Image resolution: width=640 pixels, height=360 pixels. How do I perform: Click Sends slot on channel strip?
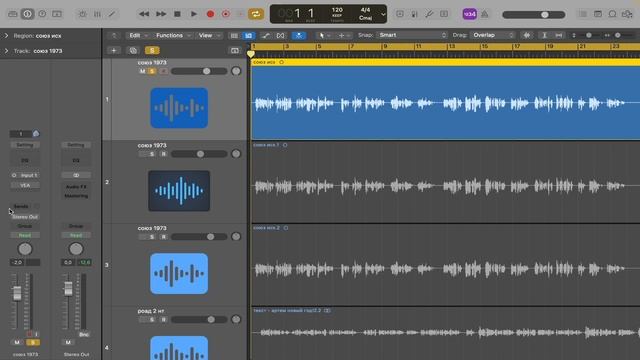21,207
